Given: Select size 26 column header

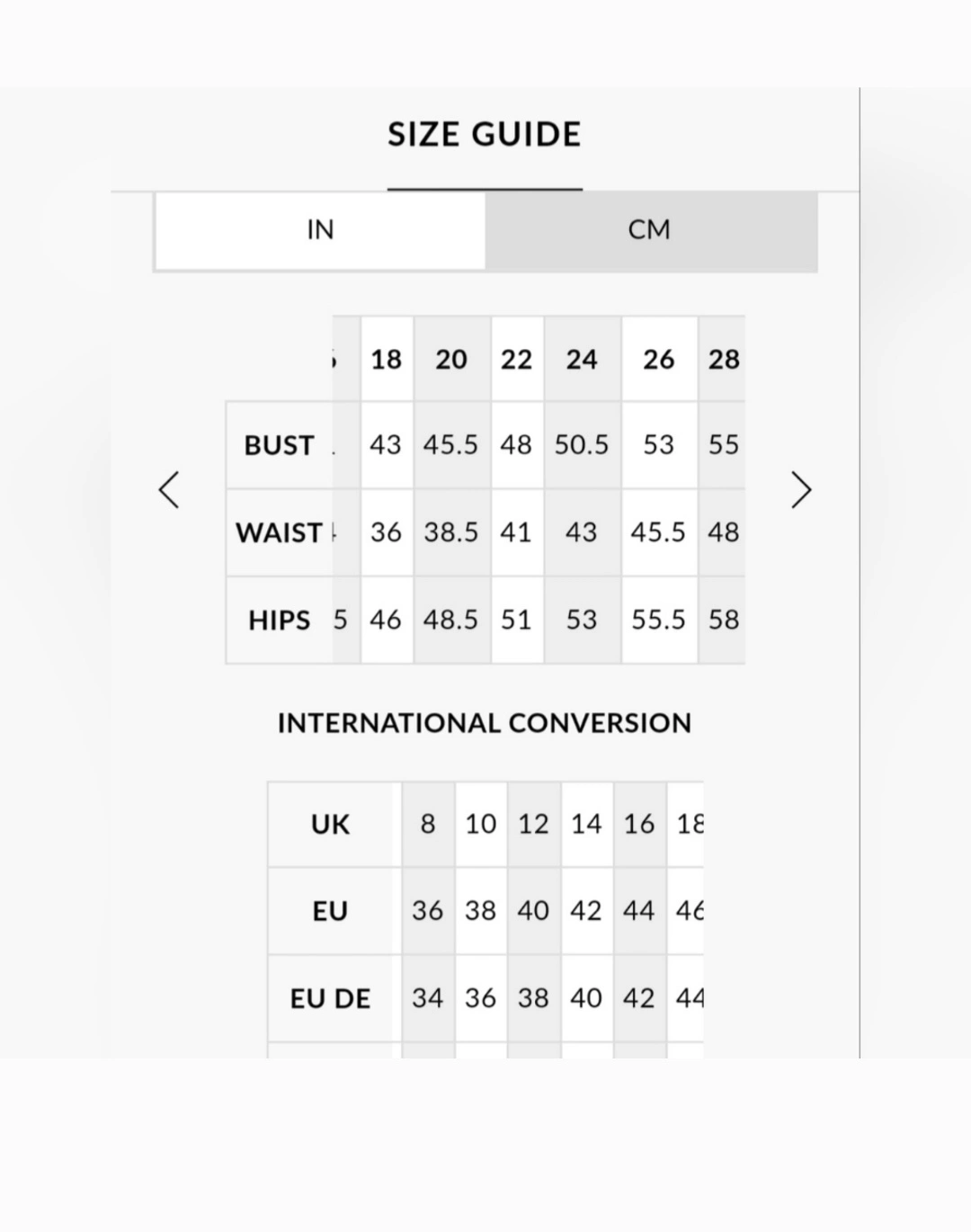Looking at the screenshot, I should click(659, 360).
